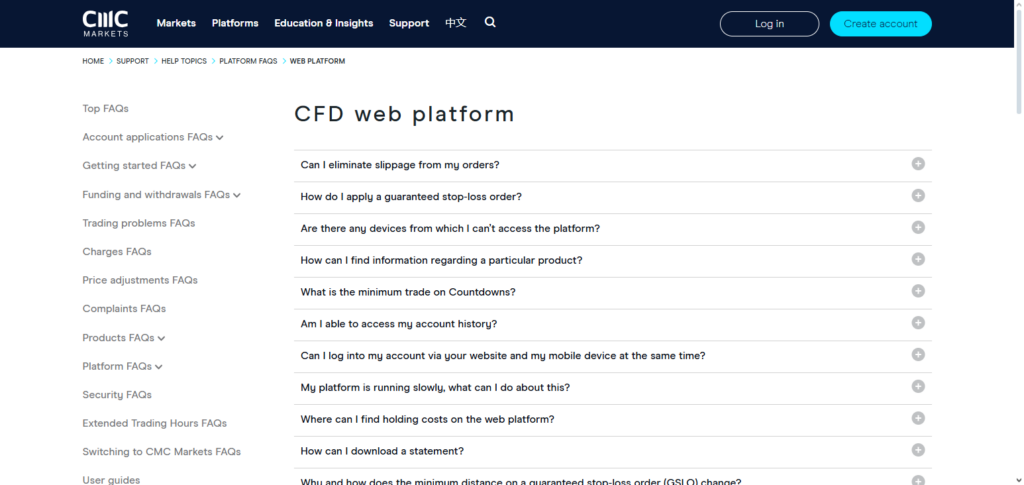Image resolution: width=1024 pixels, height=485 pixels.
Task: Go to Help Topics breadcrumb link
Action: (x=184, y=61)
